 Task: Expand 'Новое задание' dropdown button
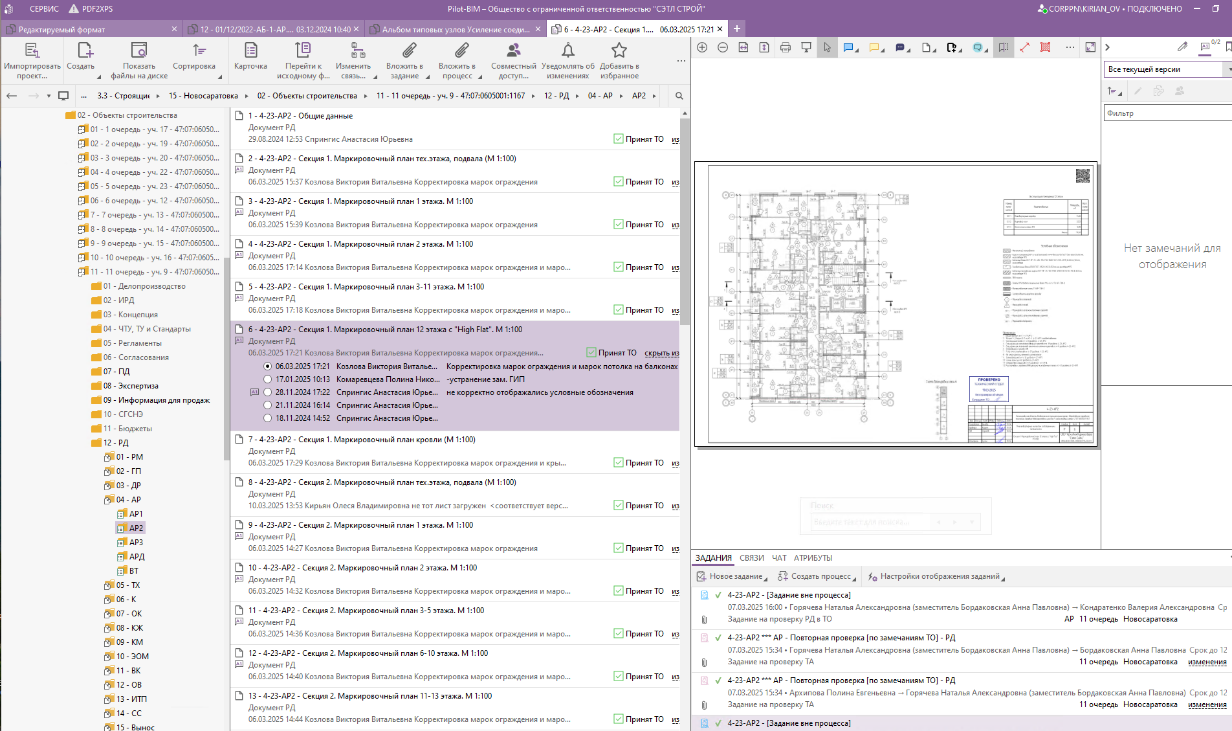[766, 578]
